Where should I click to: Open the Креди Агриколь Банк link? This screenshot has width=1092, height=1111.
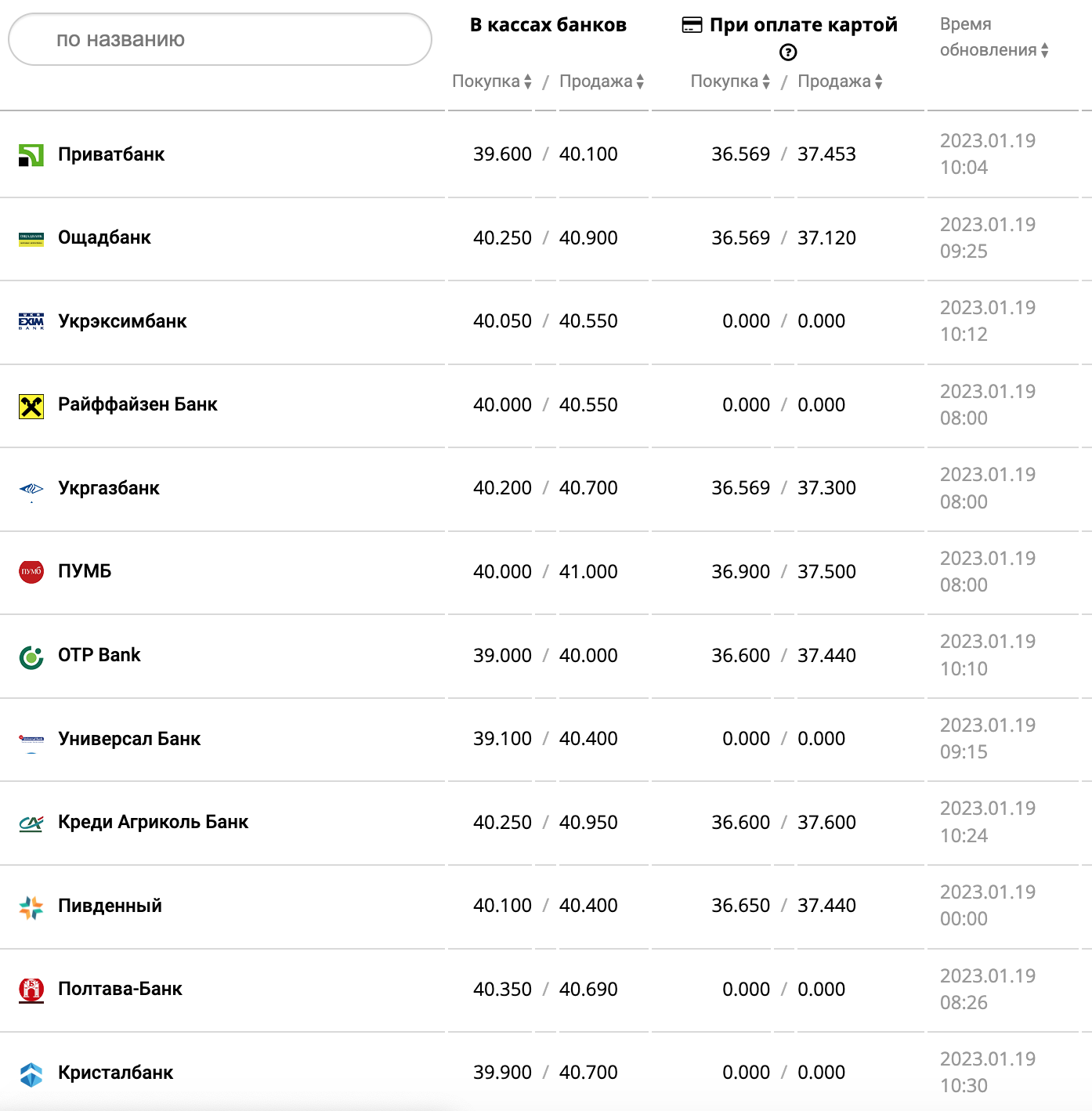click(153, 822)
